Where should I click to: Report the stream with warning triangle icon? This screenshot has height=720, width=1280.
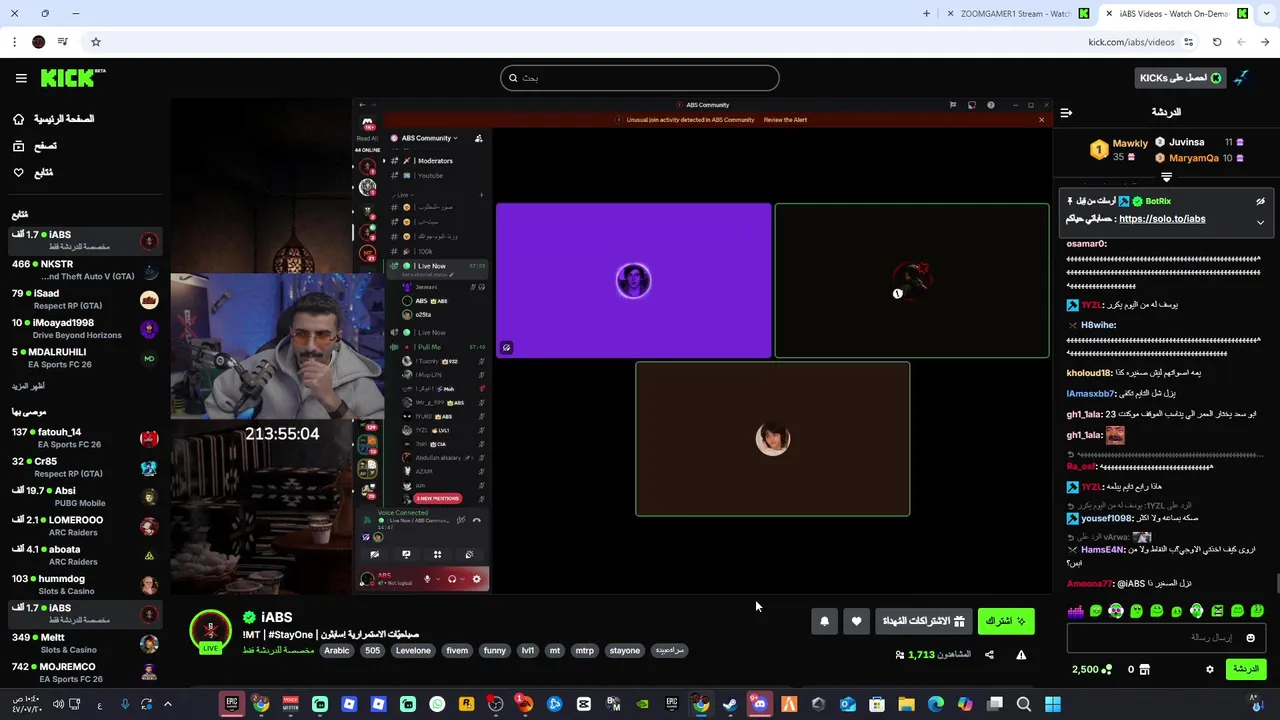pos(1021,655)
